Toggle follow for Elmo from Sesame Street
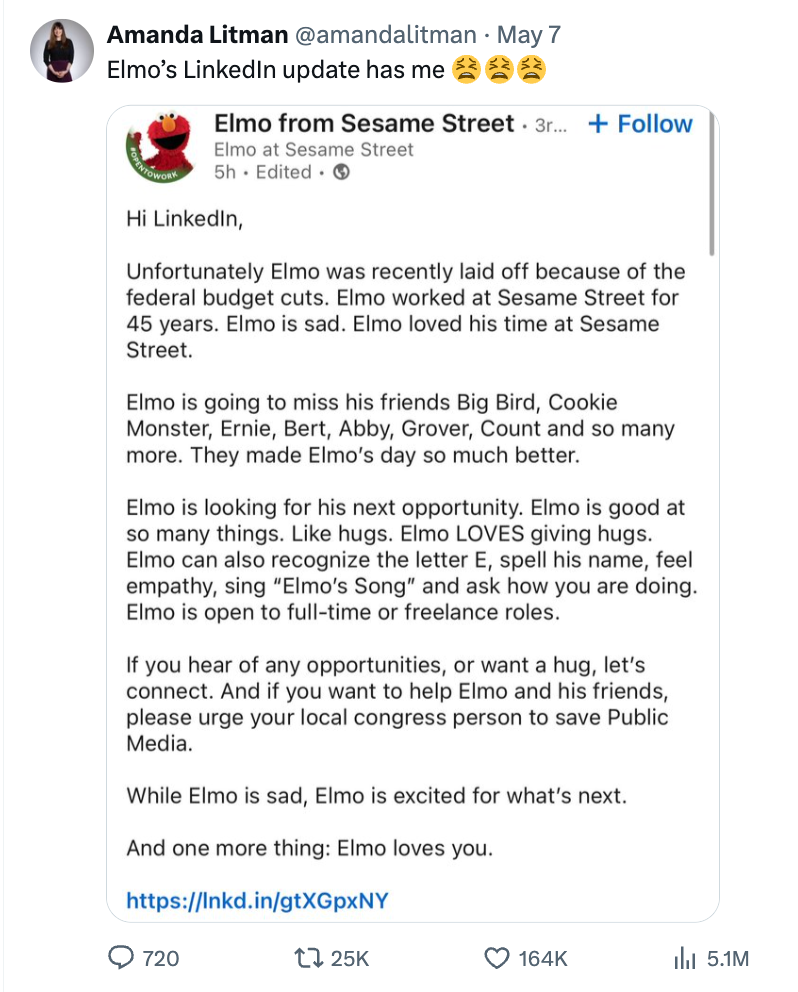 click(x=639, y=124)
